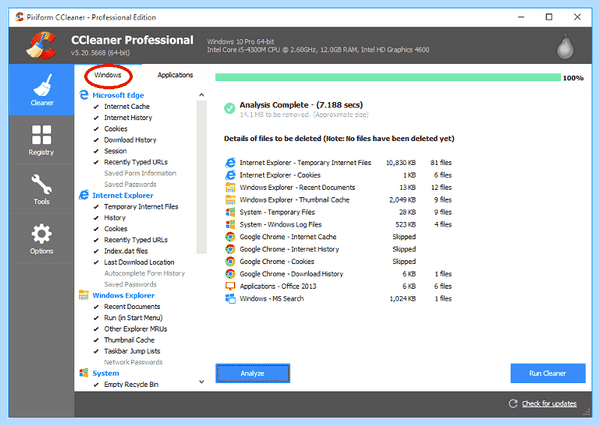Open the Tools wrench section
This screenshot has height=426, width=600.
coord(42,189)
